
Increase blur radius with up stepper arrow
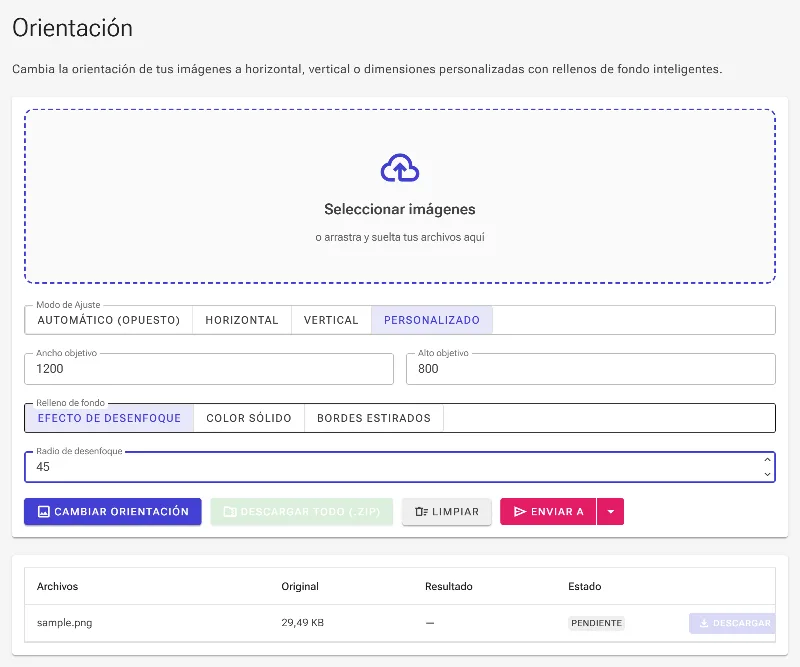point(767,460)
